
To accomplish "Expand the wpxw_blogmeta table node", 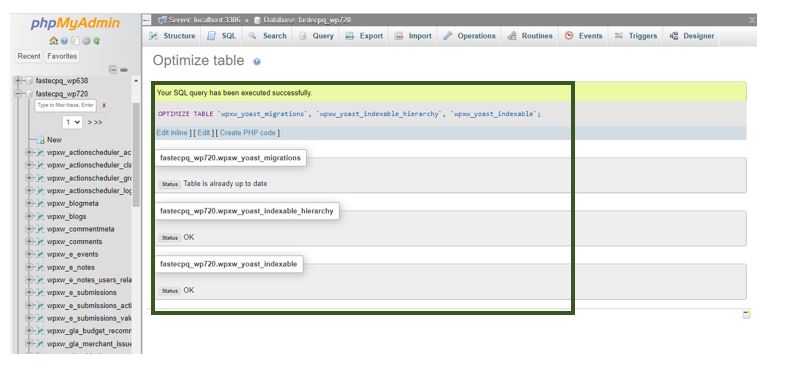I will pyautogui.click(x=29, y=204).
